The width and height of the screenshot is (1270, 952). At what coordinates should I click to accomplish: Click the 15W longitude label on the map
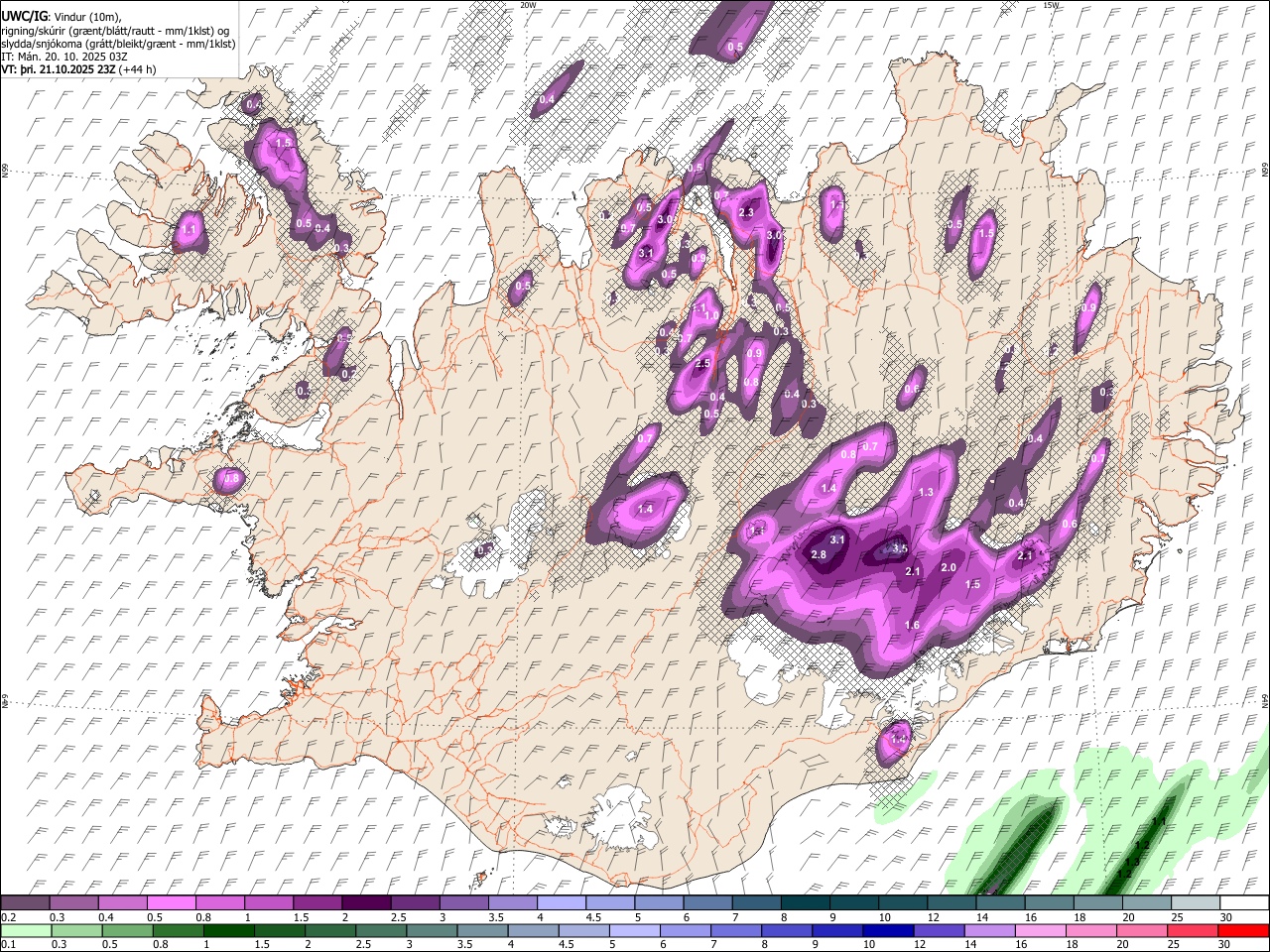(1051, 5)
